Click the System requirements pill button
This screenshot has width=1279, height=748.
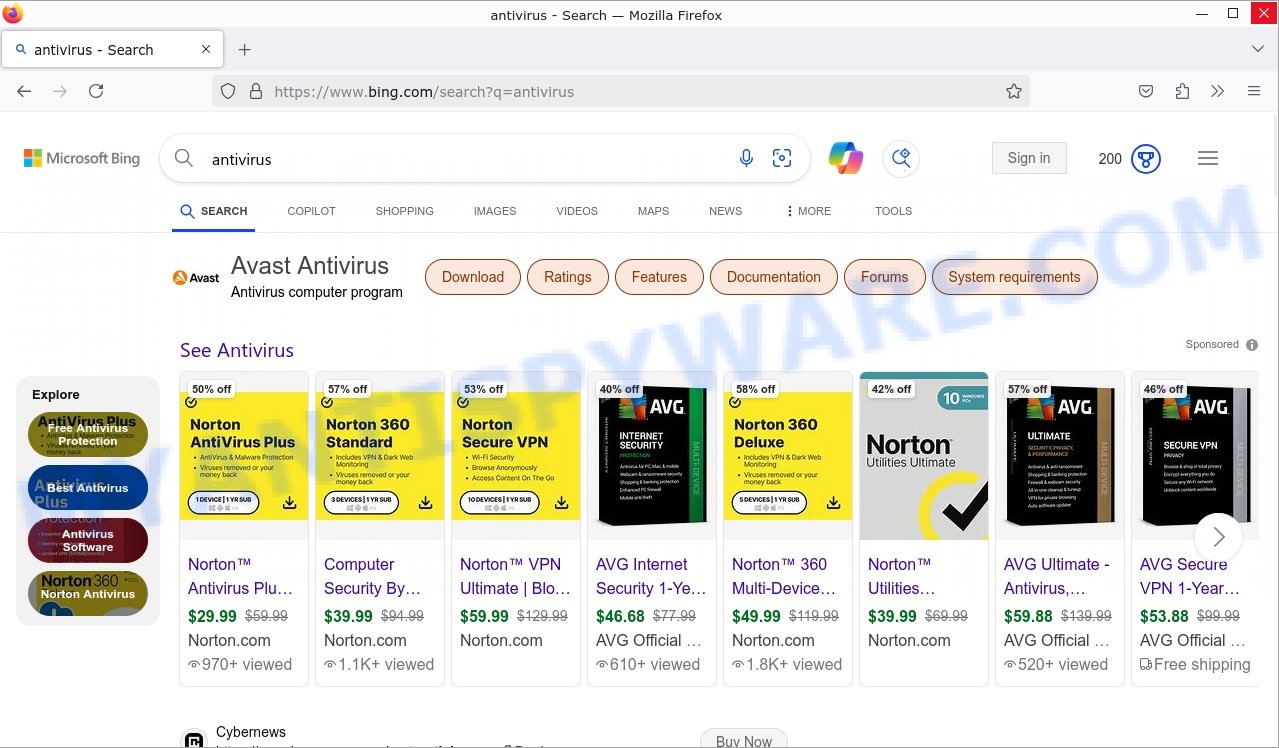click(1014, 277)
